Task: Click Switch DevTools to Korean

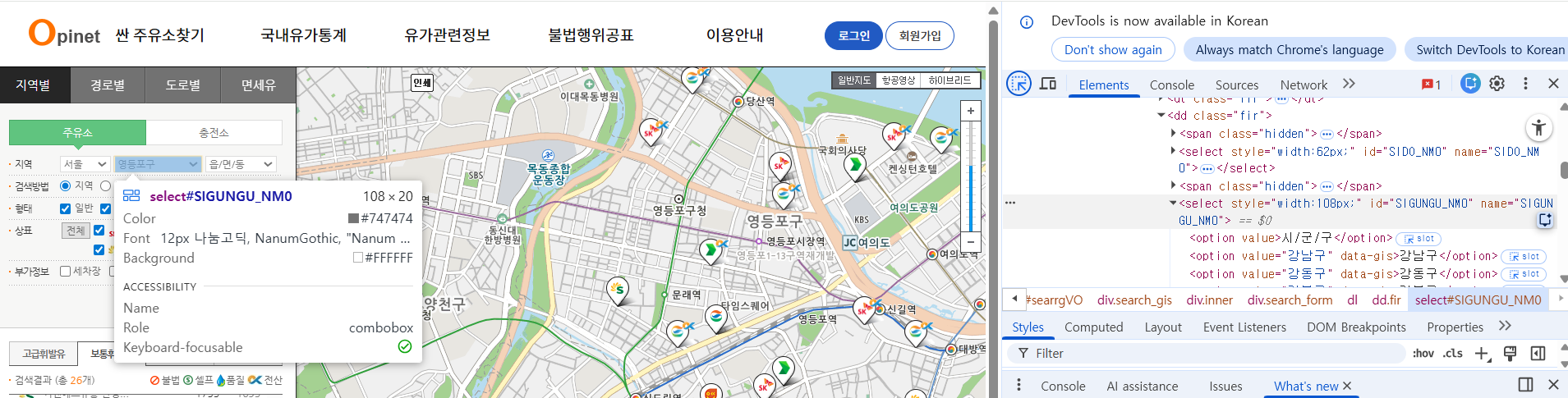Action: (x=1487, y=49)
